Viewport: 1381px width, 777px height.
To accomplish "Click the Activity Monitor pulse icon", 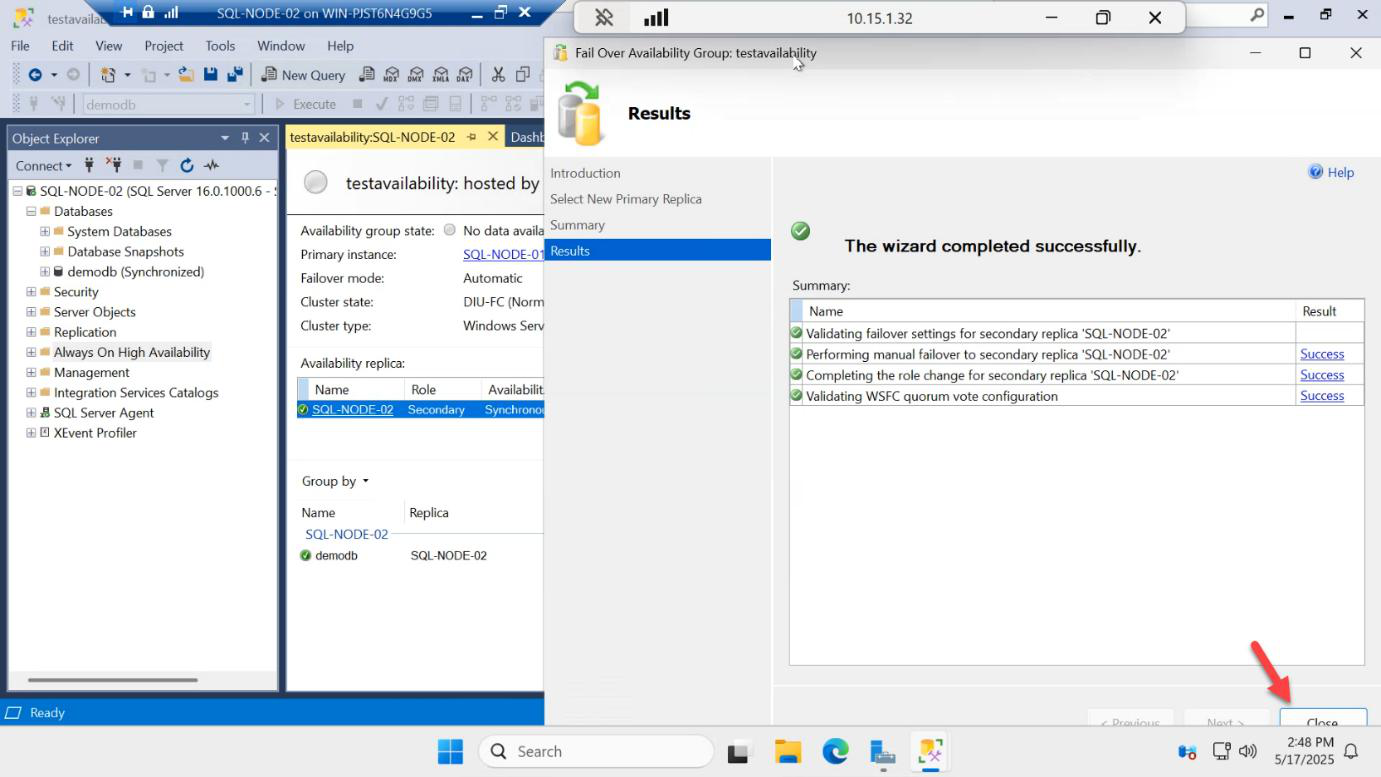I will tap(211, 165).
